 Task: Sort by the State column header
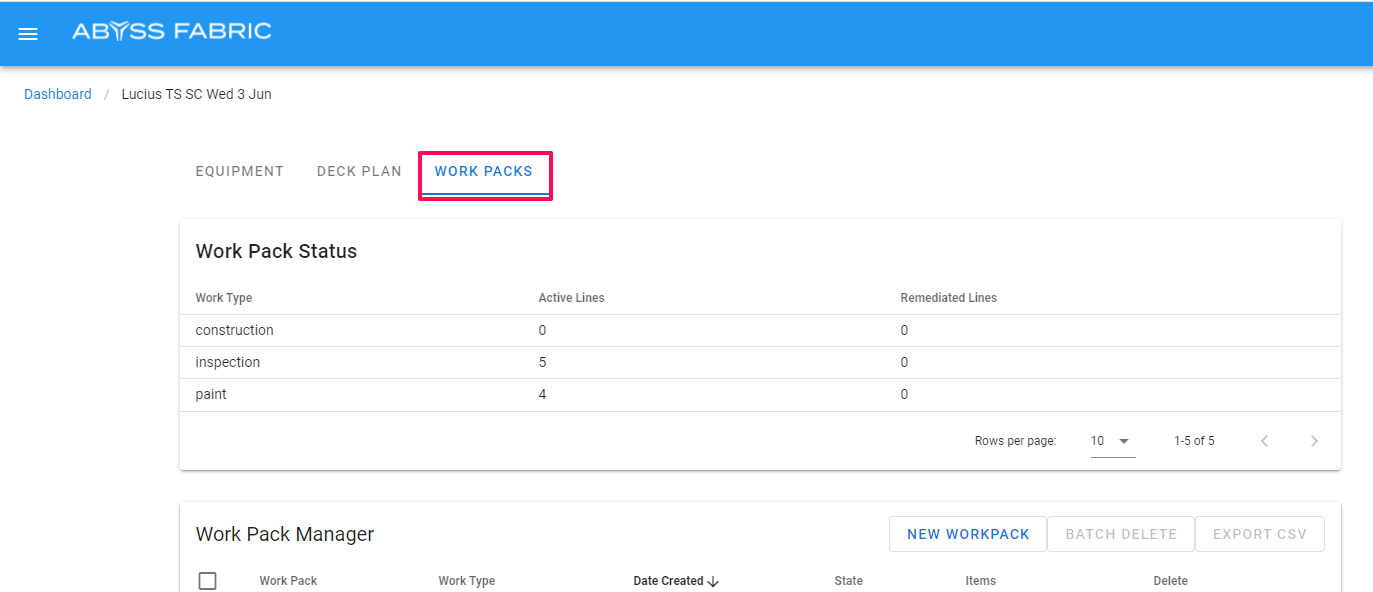coord(848,581)
